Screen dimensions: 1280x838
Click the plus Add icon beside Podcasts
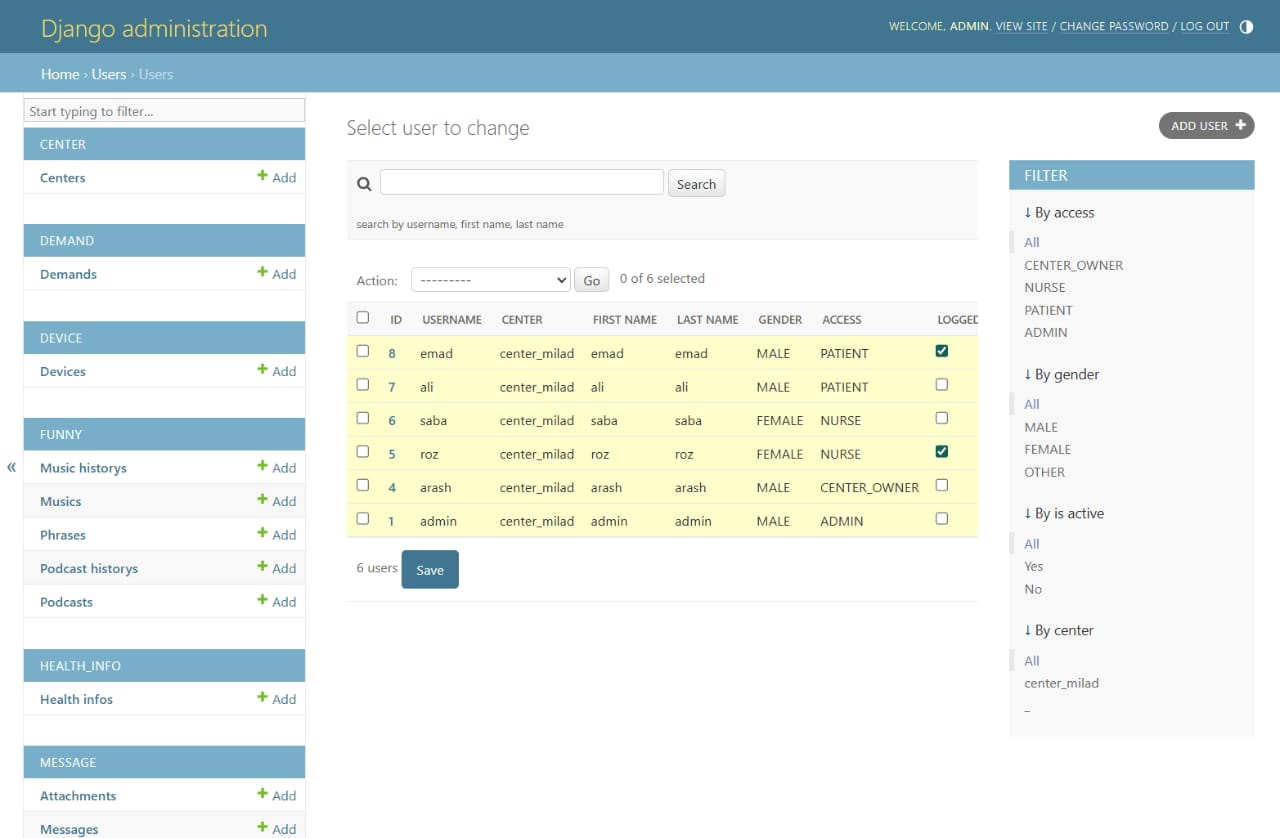pos(263,601)
